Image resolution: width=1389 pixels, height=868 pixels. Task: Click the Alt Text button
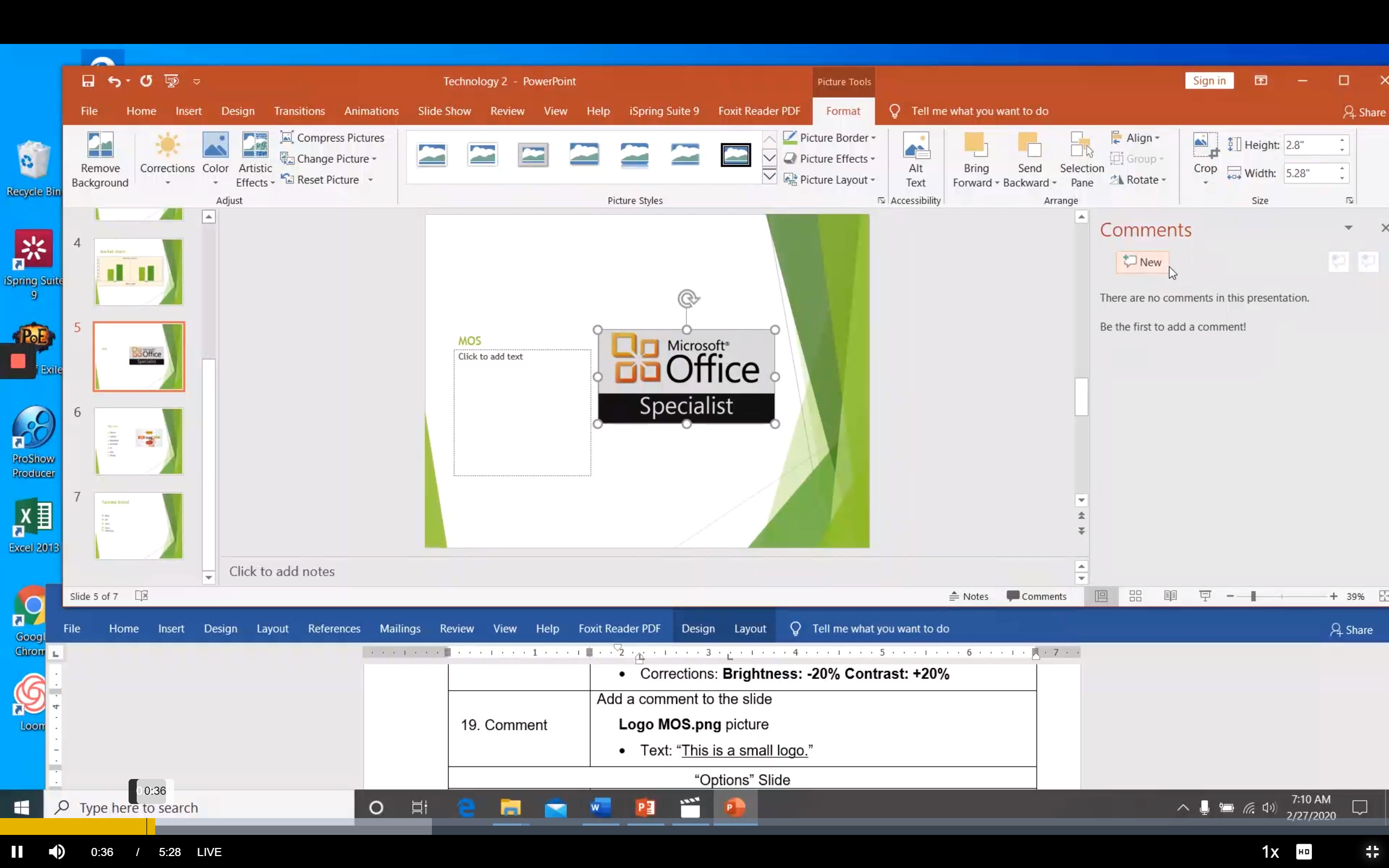point(916,159)
